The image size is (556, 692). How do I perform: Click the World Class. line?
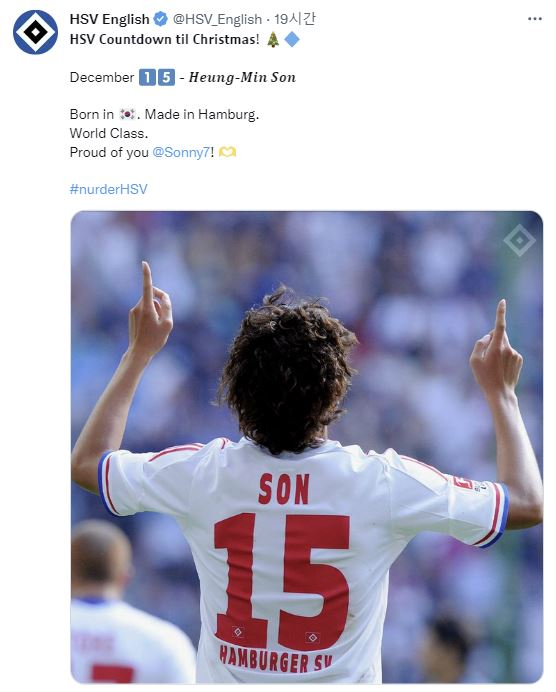(x=109, y=133)
